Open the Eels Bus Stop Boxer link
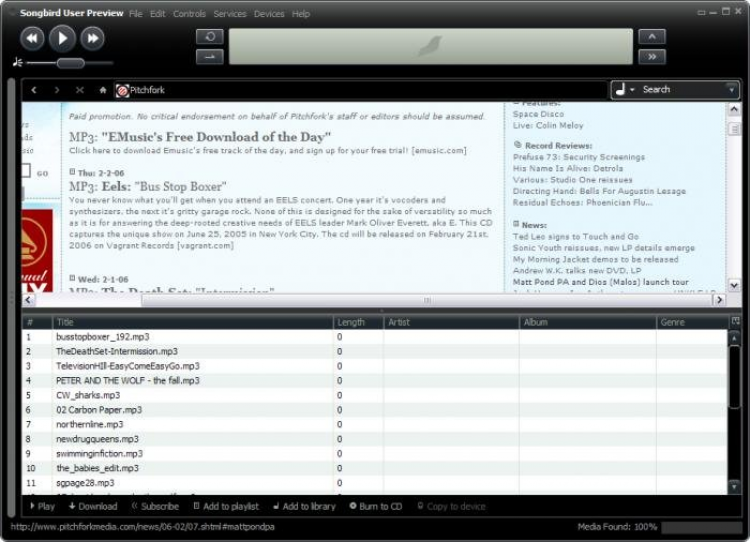The image size is (750, 542). (x=148, y=186)
